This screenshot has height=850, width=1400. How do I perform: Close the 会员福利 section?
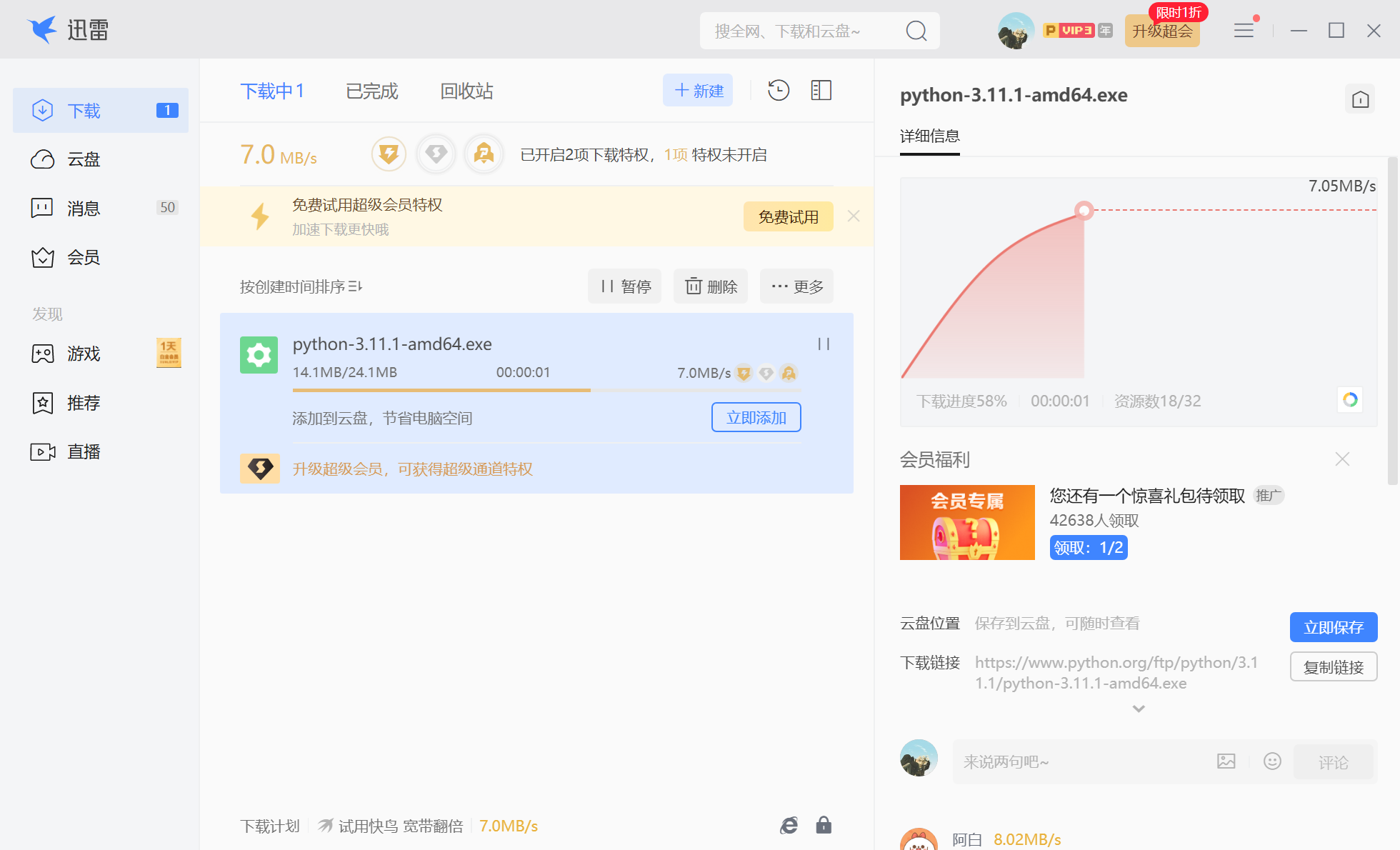click(1342, 459)
